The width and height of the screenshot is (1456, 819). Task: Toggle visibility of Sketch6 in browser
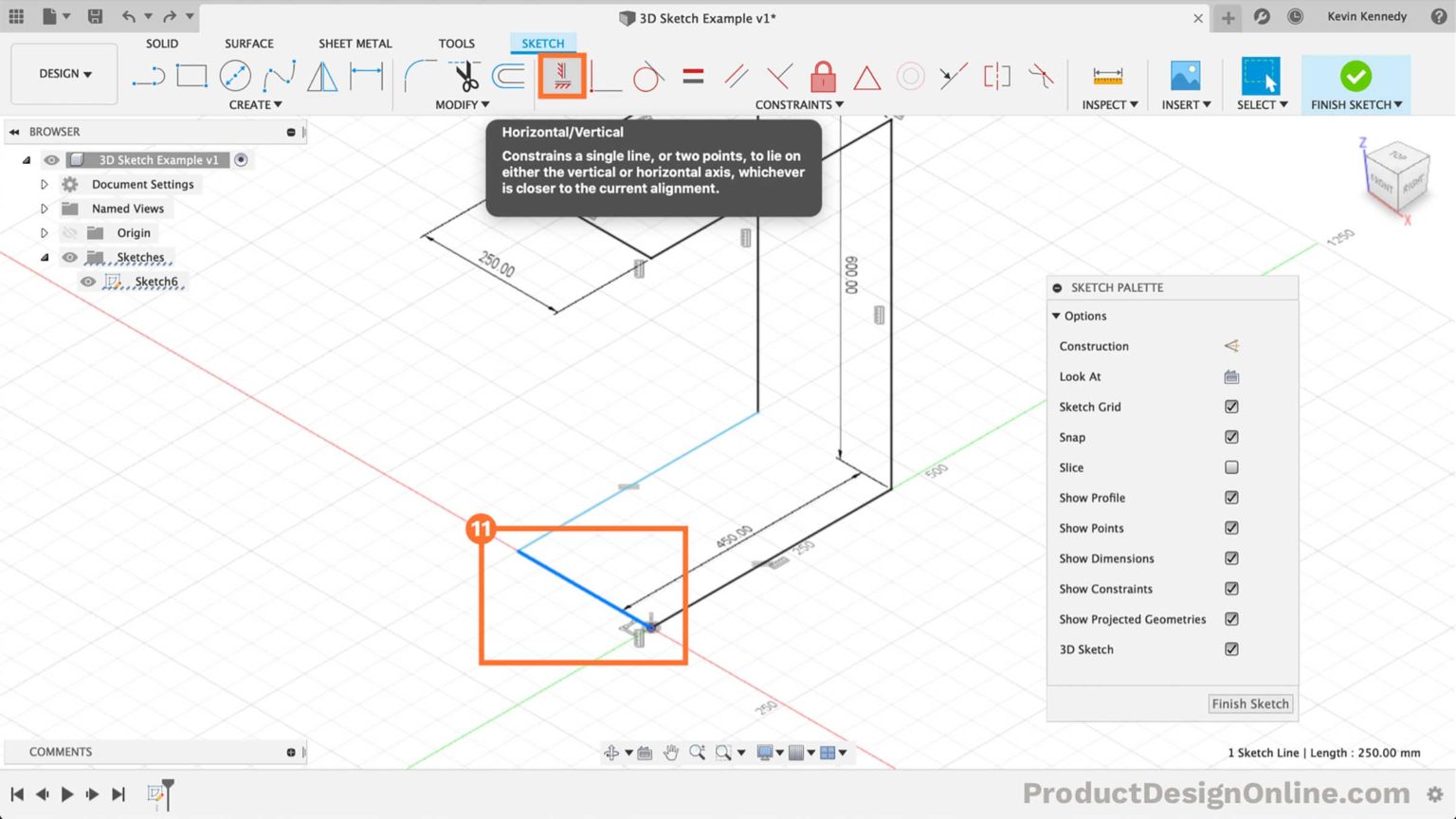[87, 282]
